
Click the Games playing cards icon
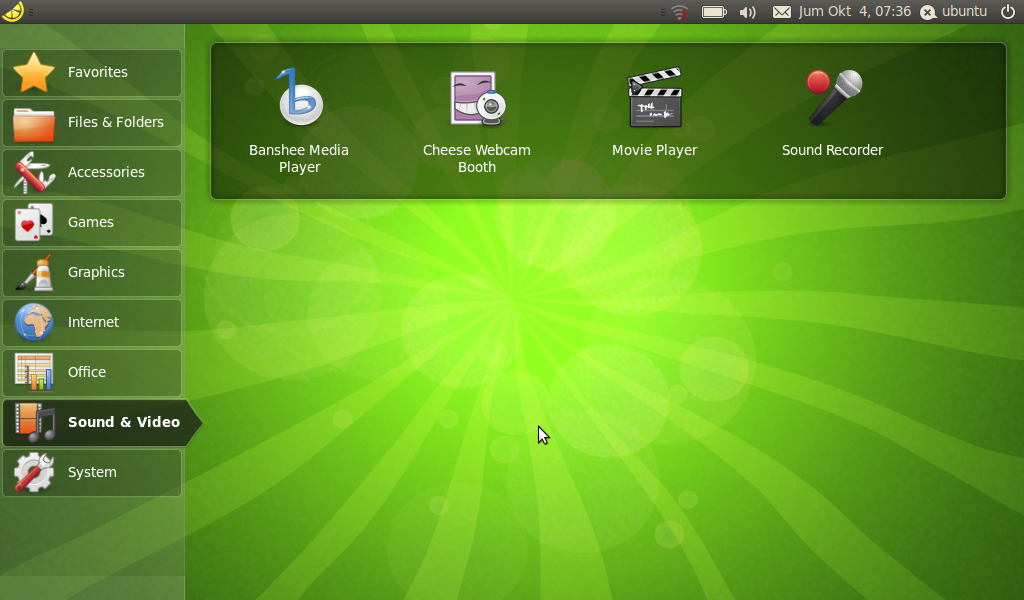(34, 223)
